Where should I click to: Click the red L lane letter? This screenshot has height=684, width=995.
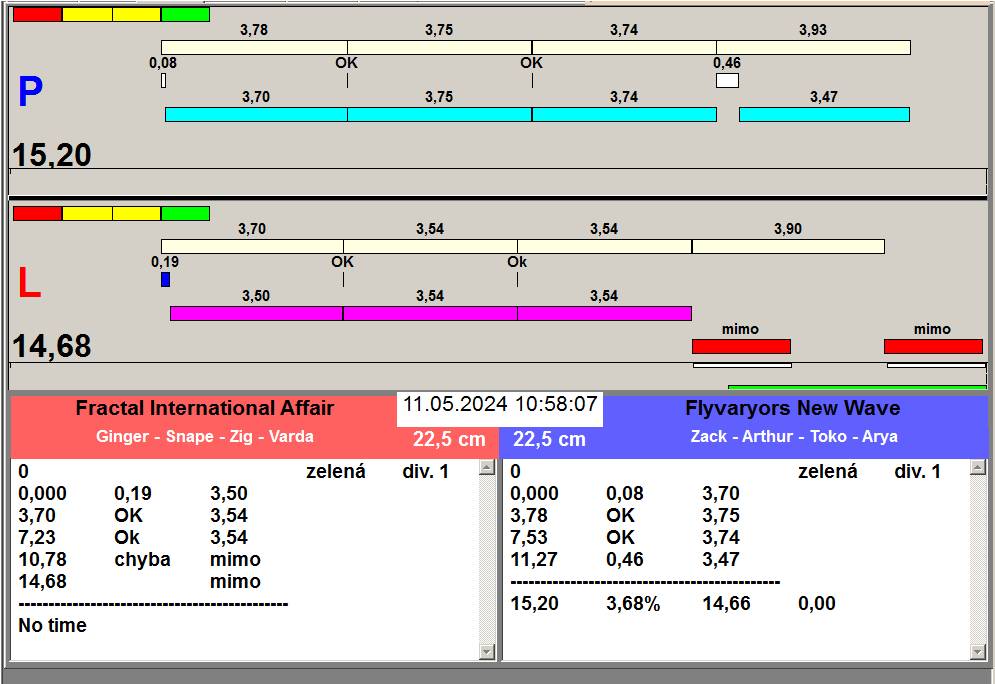click(x=30, y=285)
